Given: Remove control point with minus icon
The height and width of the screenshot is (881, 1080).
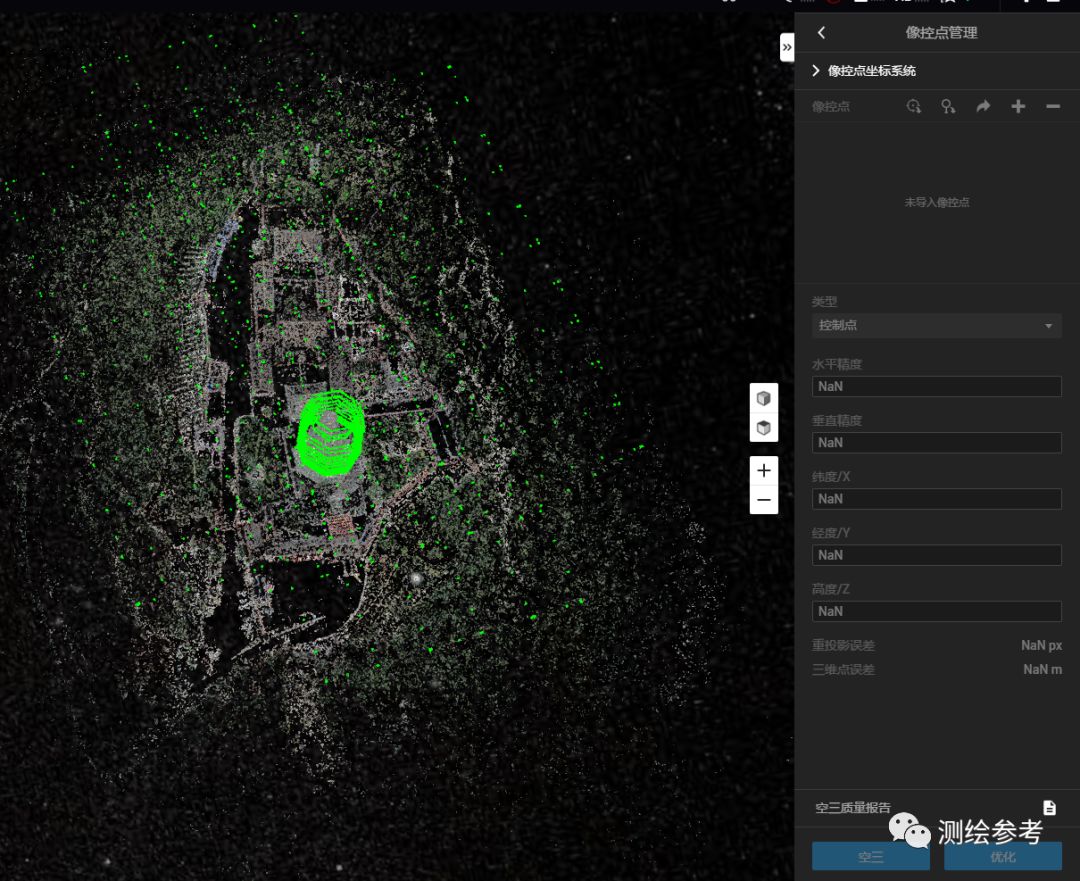Looking at the screenshot, I should point(1053,106).
